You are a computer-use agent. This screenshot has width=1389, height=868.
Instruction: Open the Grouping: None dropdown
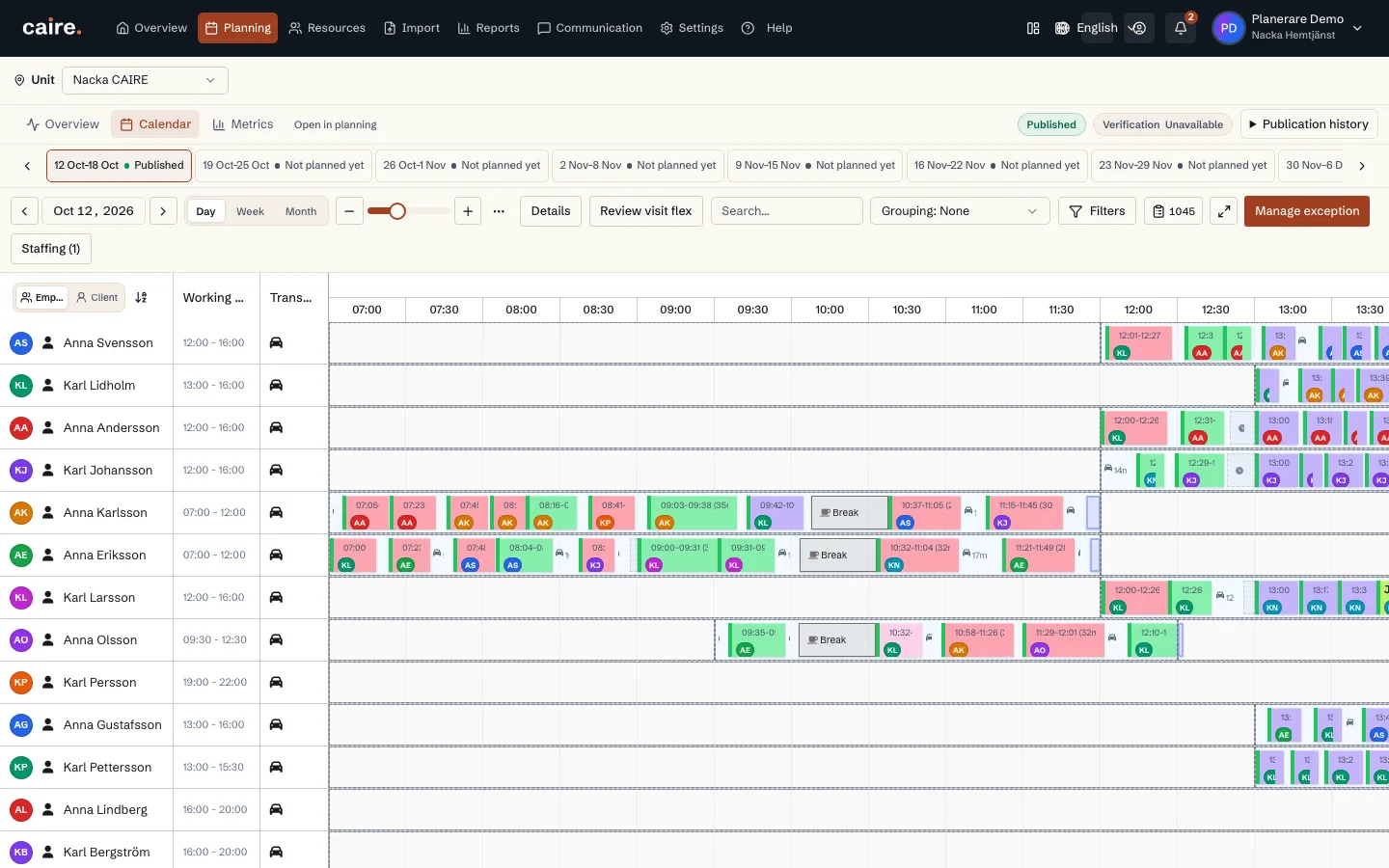(x=959, y=211)
